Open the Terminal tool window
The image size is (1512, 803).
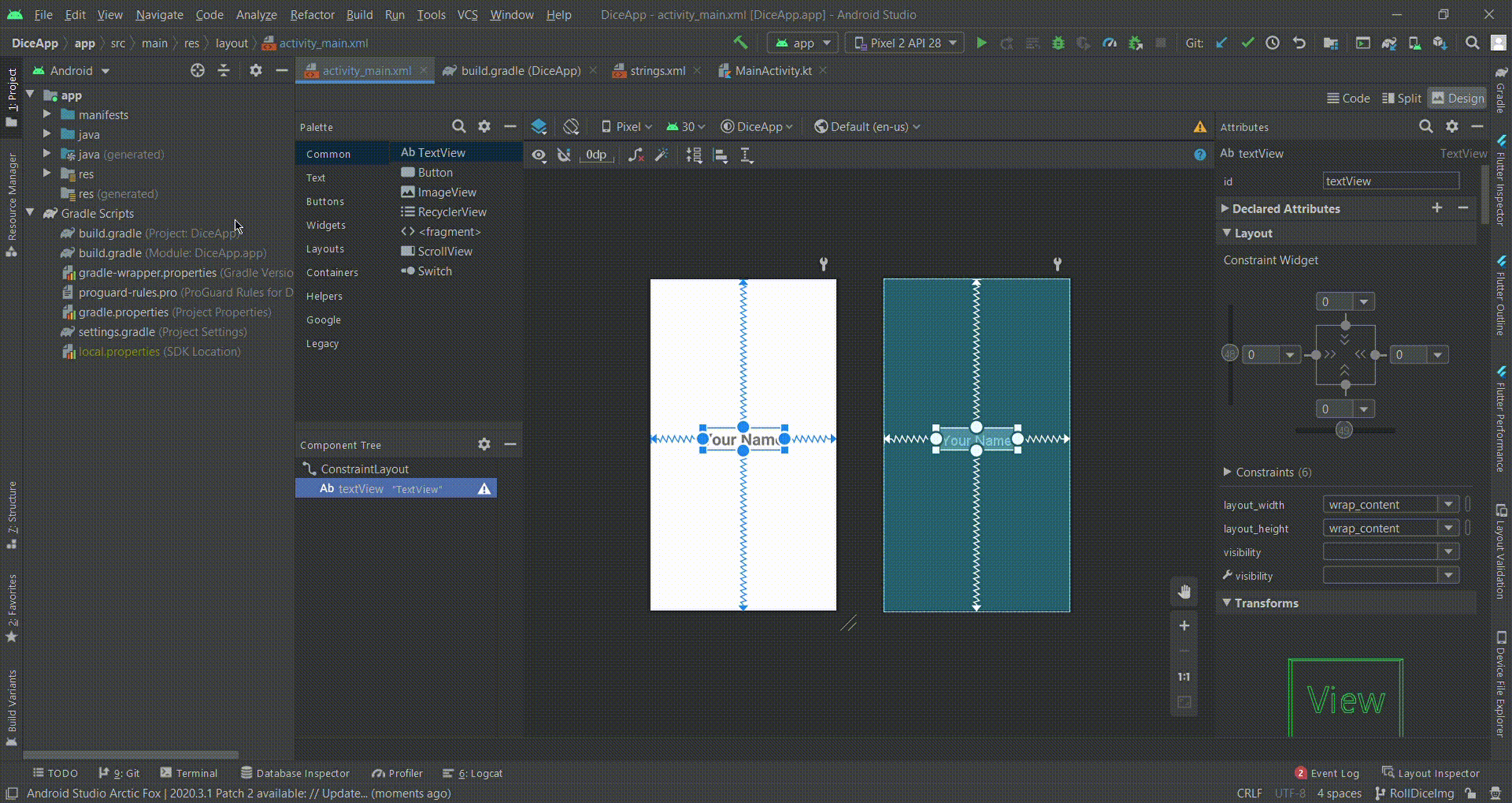[188, 773]
